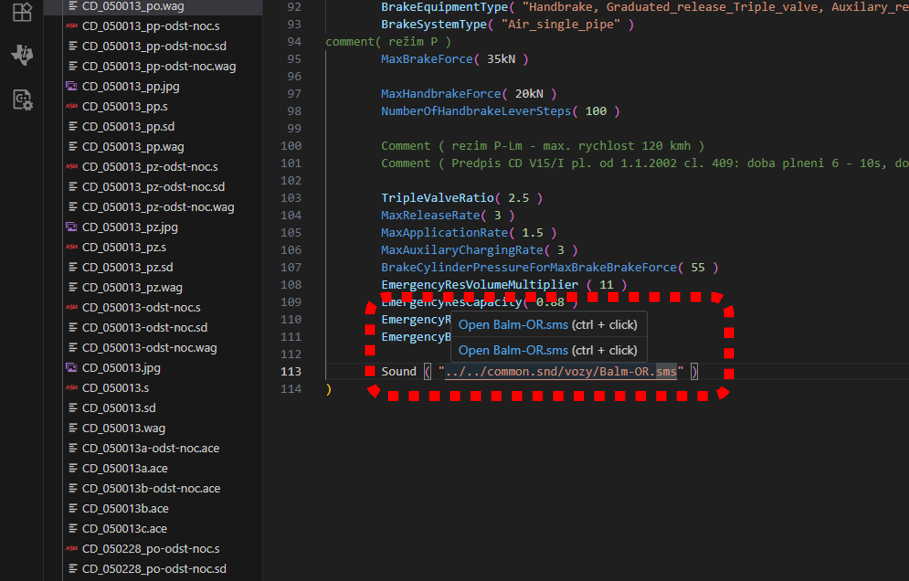Open CD_050013_pz-odst-noc.wag file

pyautogui.click(x=158, y=207)
